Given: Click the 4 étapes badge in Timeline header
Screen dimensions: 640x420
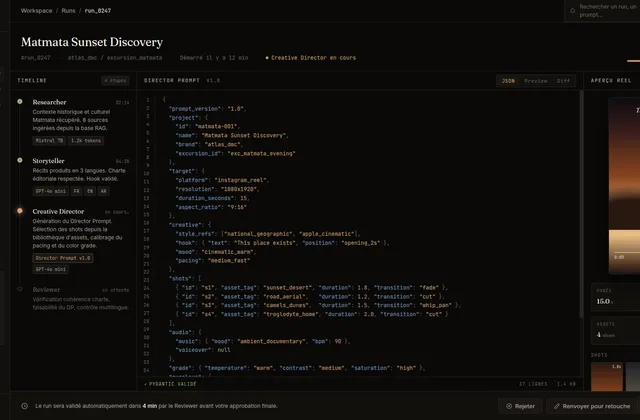Looking at the screenshot, I should click(116, 81).
